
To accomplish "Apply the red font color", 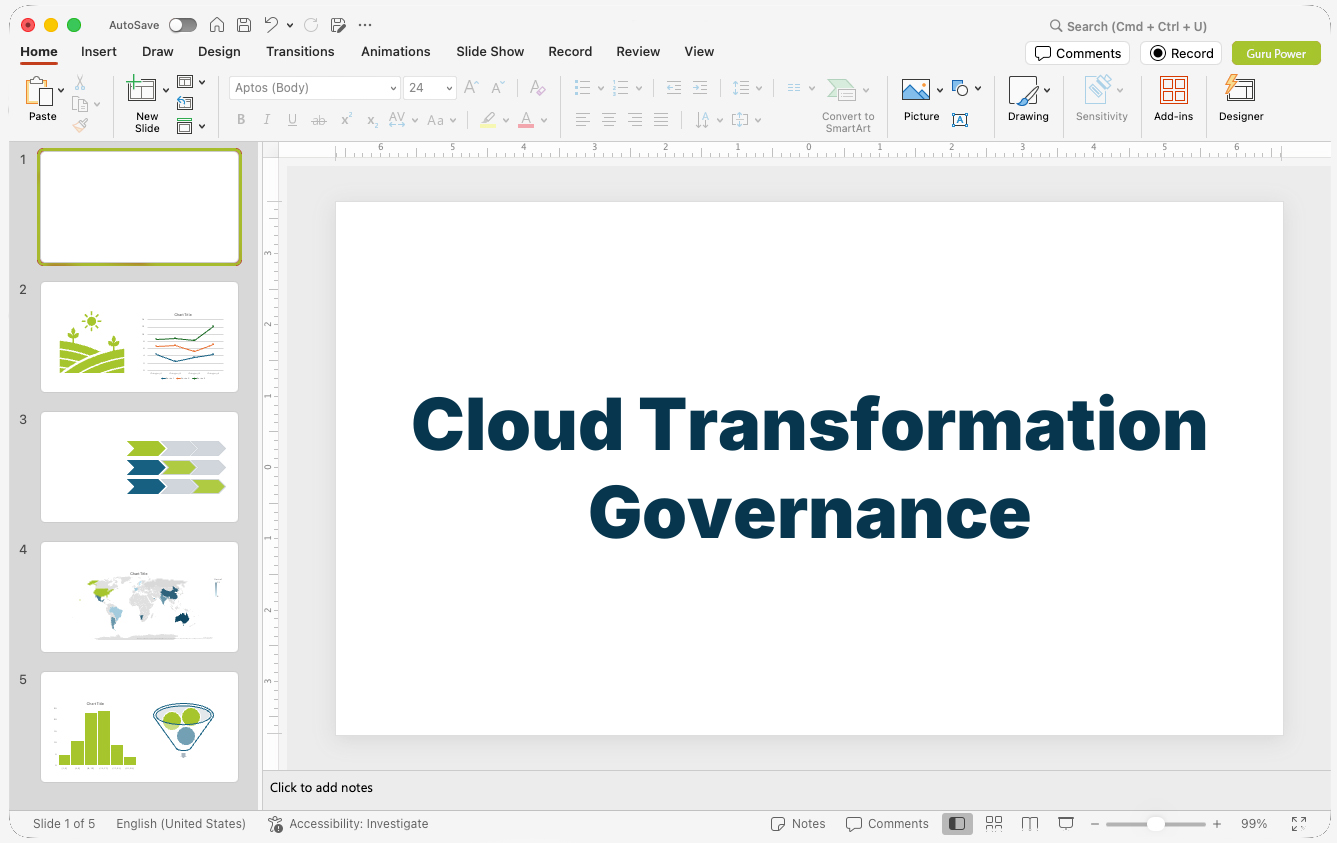I will click(526, 120).
